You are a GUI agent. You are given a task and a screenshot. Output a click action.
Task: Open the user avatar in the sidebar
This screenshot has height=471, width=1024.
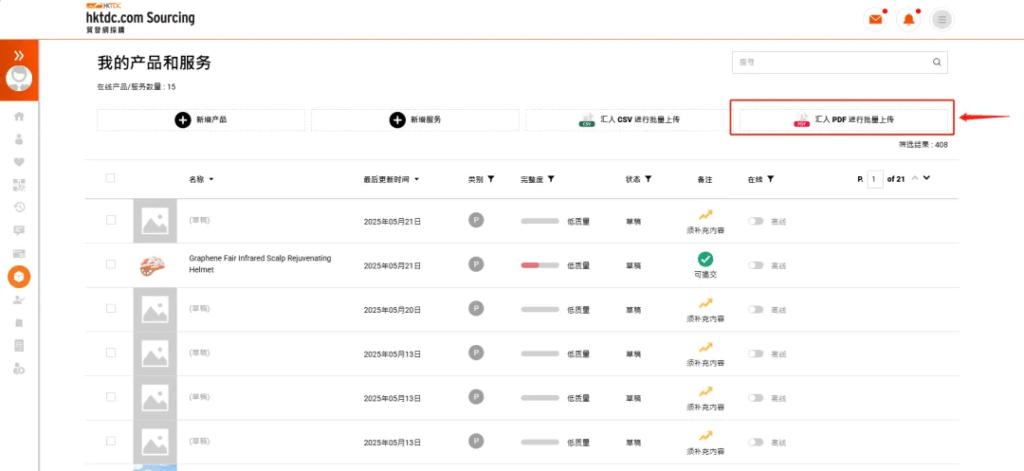pyautogui.click(x=19, y=78)
